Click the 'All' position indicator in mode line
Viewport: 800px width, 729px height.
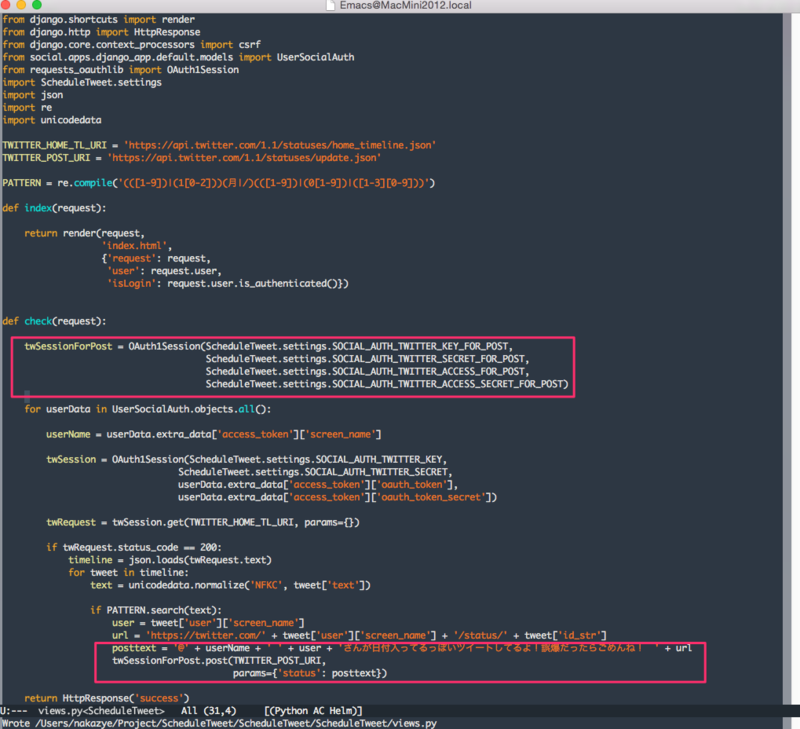[189, 711]
